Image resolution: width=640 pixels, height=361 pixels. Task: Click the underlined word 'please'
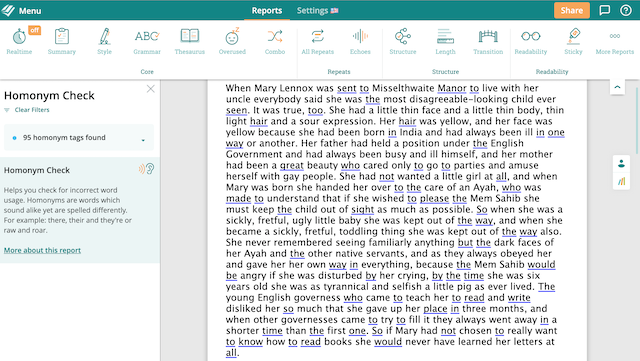tap(434, 198)
